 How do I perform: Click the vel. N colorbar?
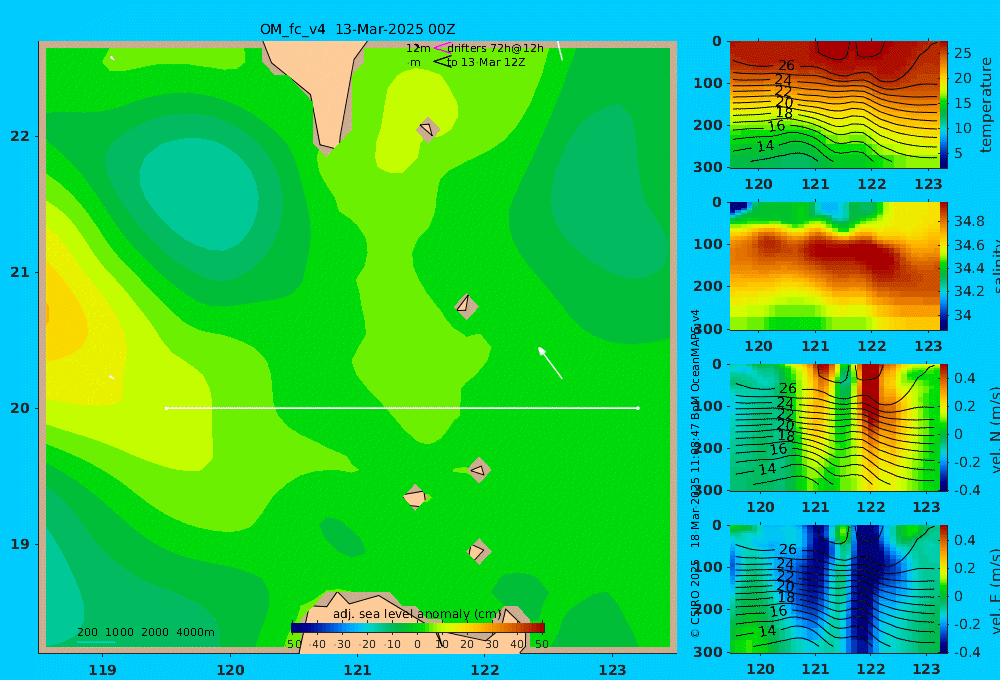tap(944, 427)
